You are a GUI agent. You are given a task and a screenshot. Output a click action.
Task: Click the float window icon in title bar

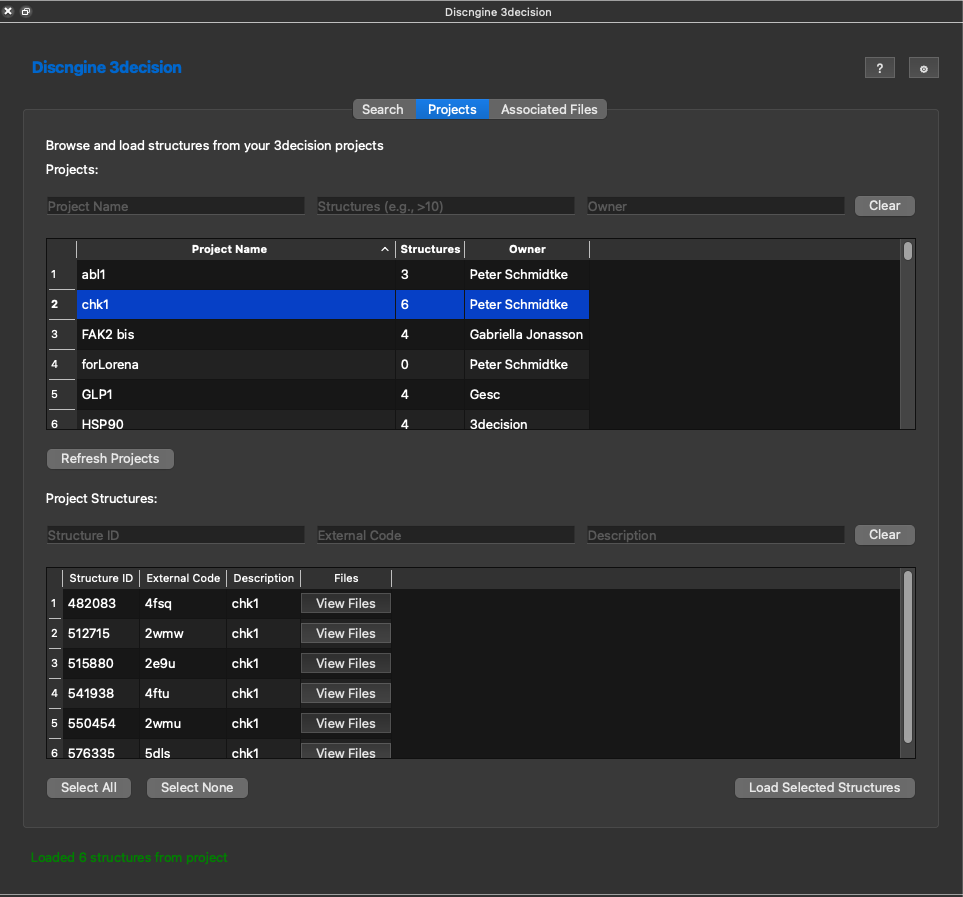26,11
